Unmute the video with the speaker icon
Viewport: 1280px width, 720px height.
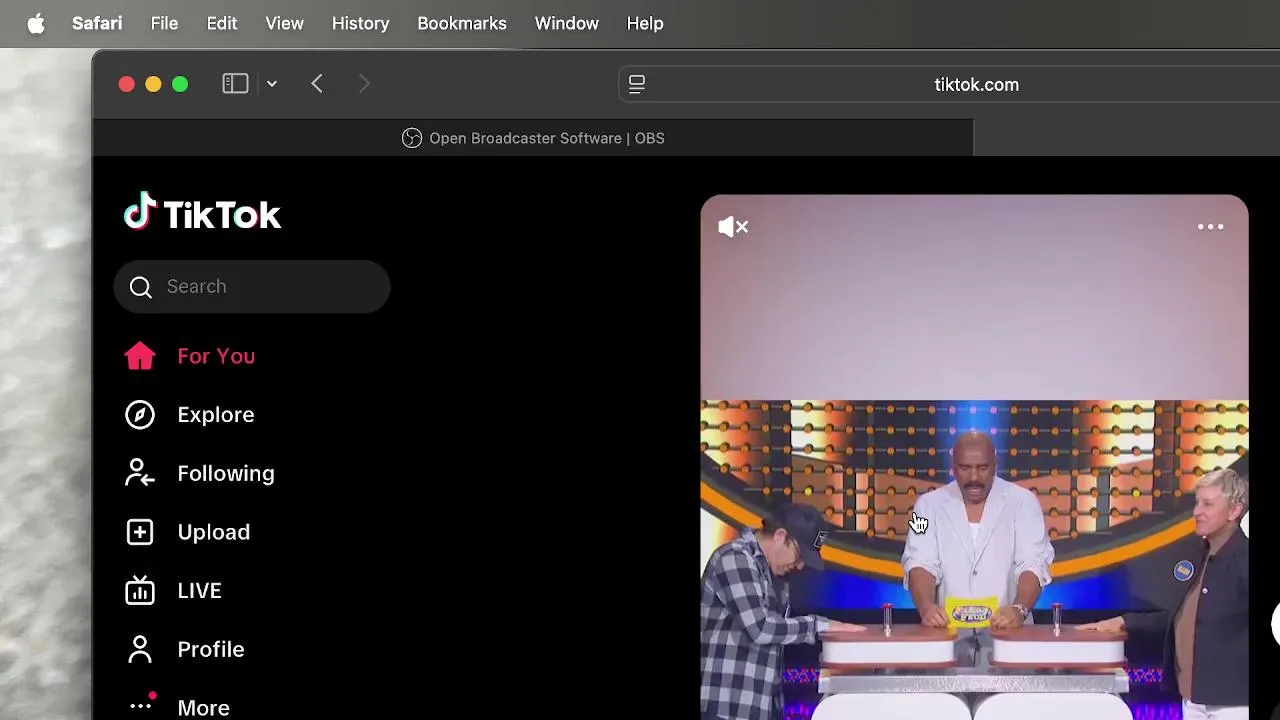pyautogui.click(x=733, y=227)
